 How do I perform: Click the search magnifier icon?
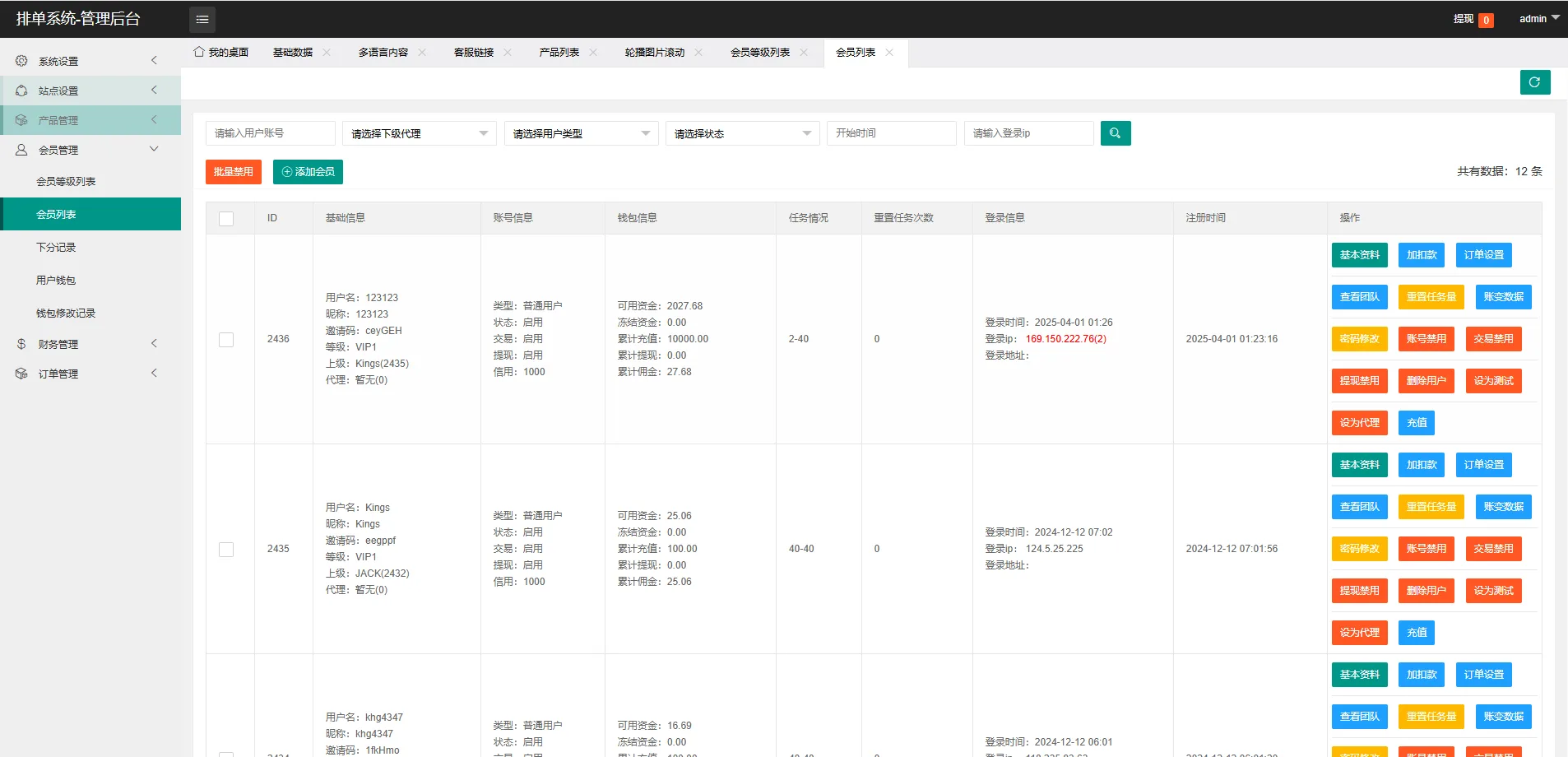coord(1115,132)
